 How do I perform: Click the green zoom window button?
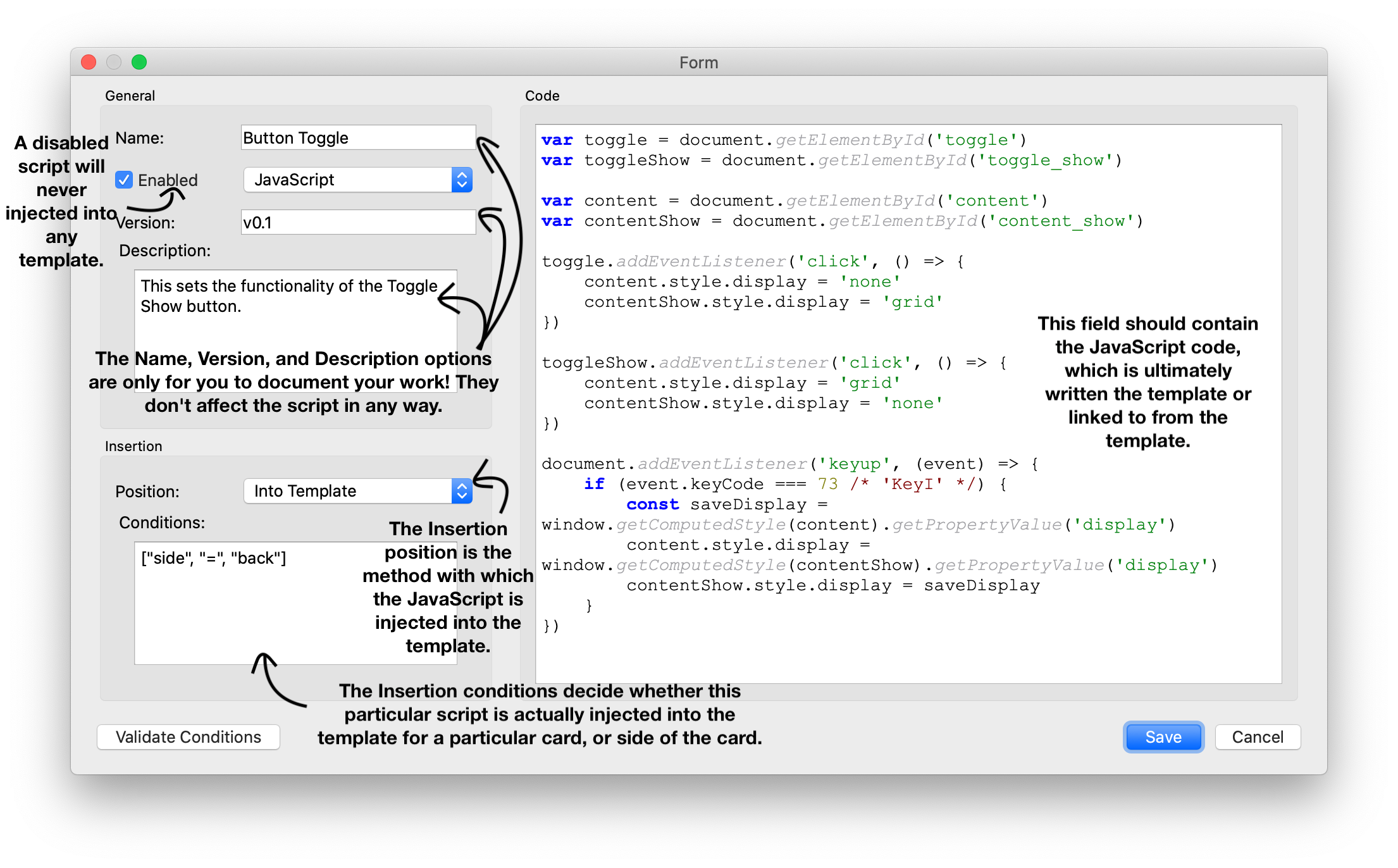(x=139, y=62)
